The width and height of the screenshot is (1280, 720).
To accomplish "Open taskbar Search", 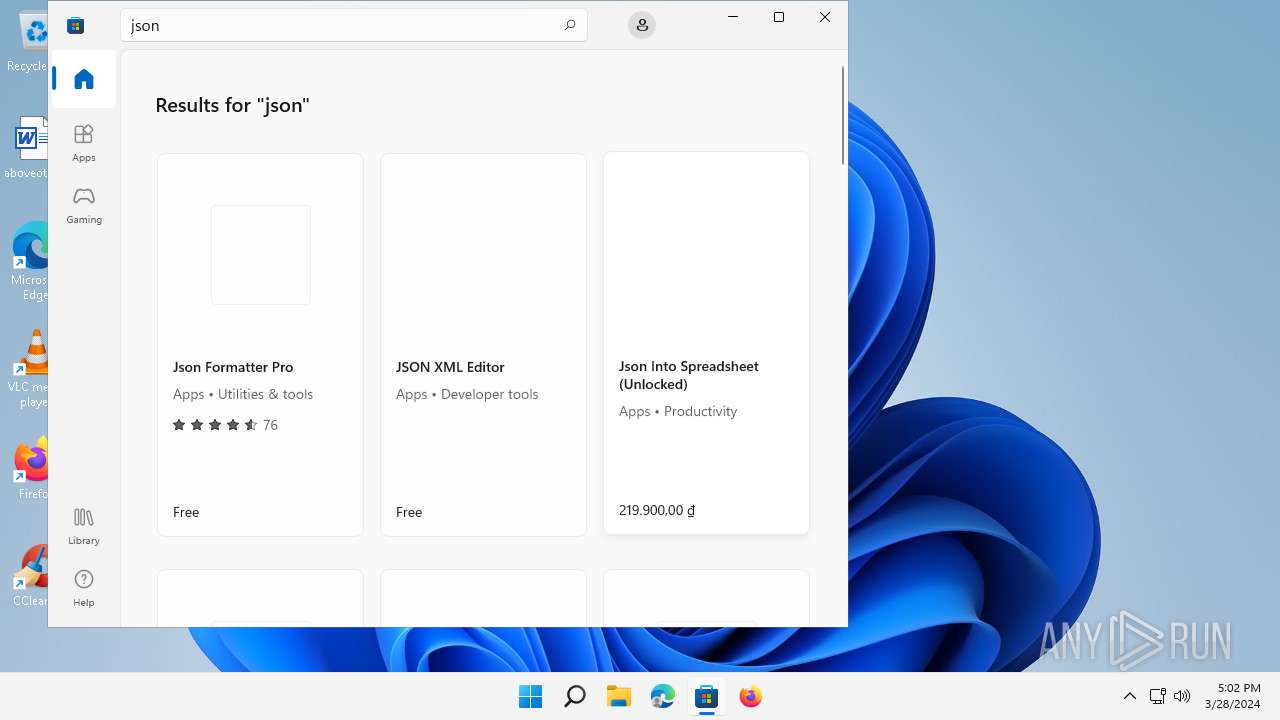I will click(x=574, y=696).
